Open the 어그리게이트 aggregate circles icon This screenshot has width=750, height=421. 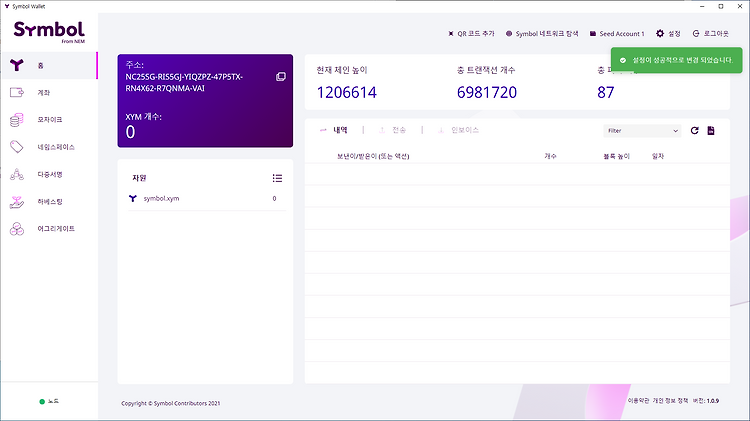pyautogui.click(x=17, y=229)
